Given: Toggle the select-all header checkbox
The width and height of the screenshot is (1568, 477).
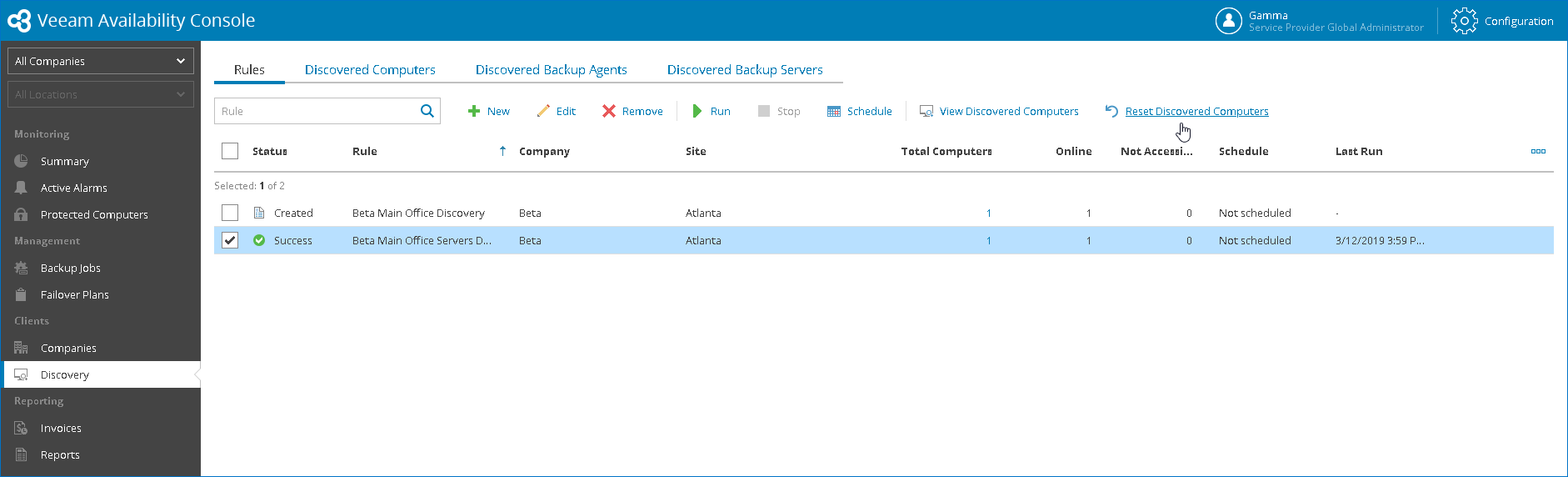Looking at the screenshot, I should (x=230, y=151).
